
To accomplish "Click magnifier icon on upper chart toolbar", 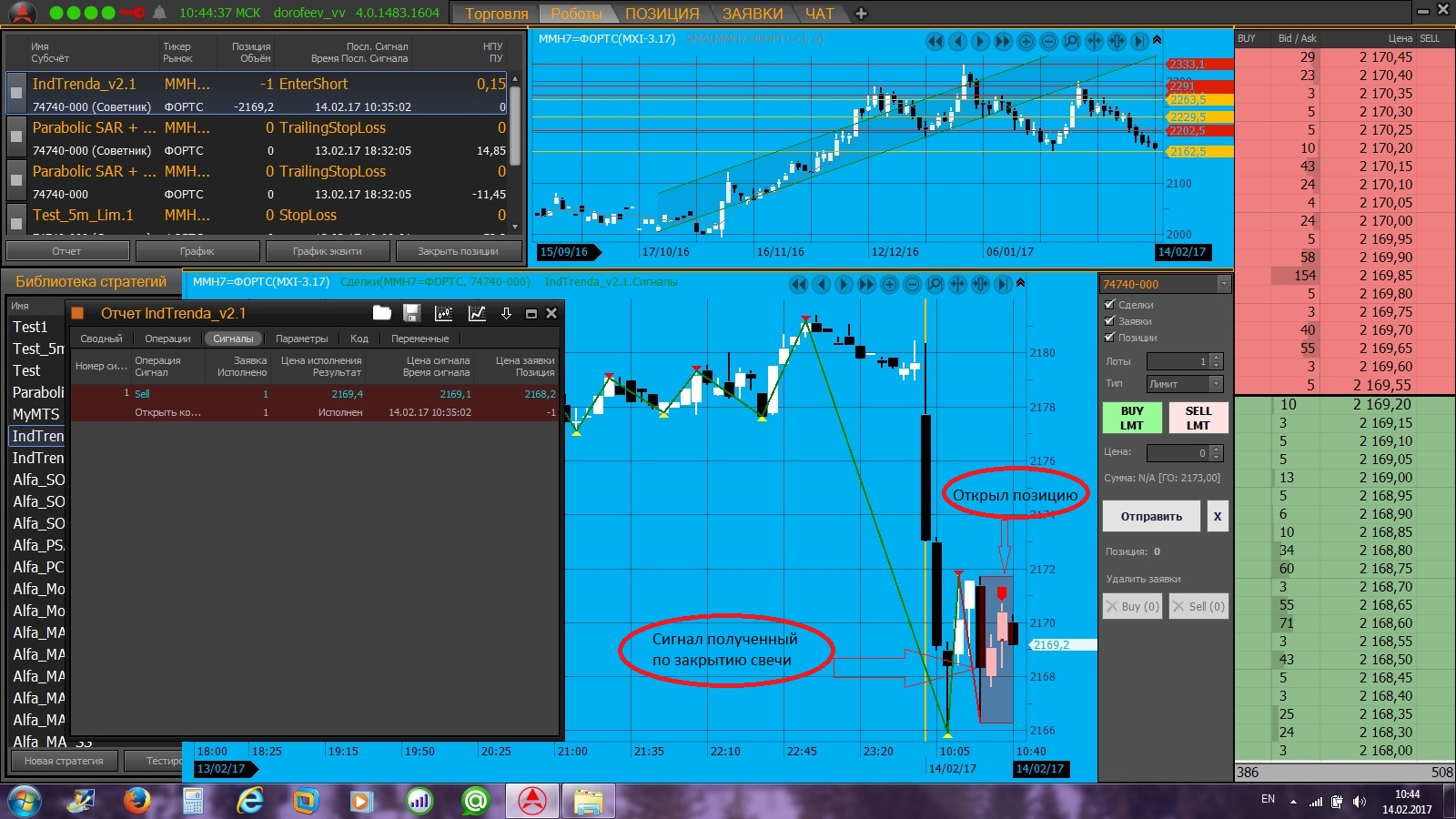I will (1071, 41).
